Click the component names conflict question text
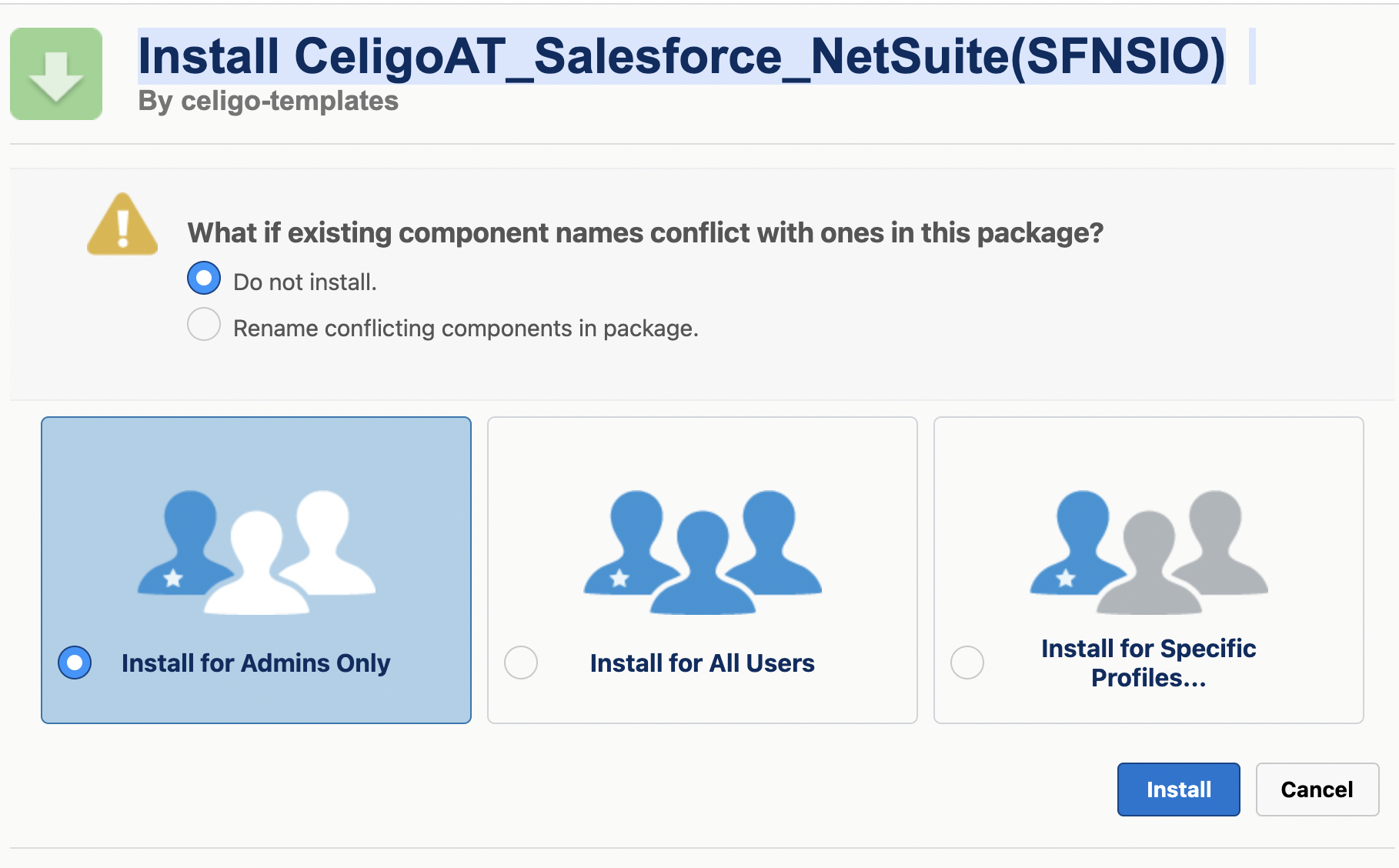 coord(646,233)
